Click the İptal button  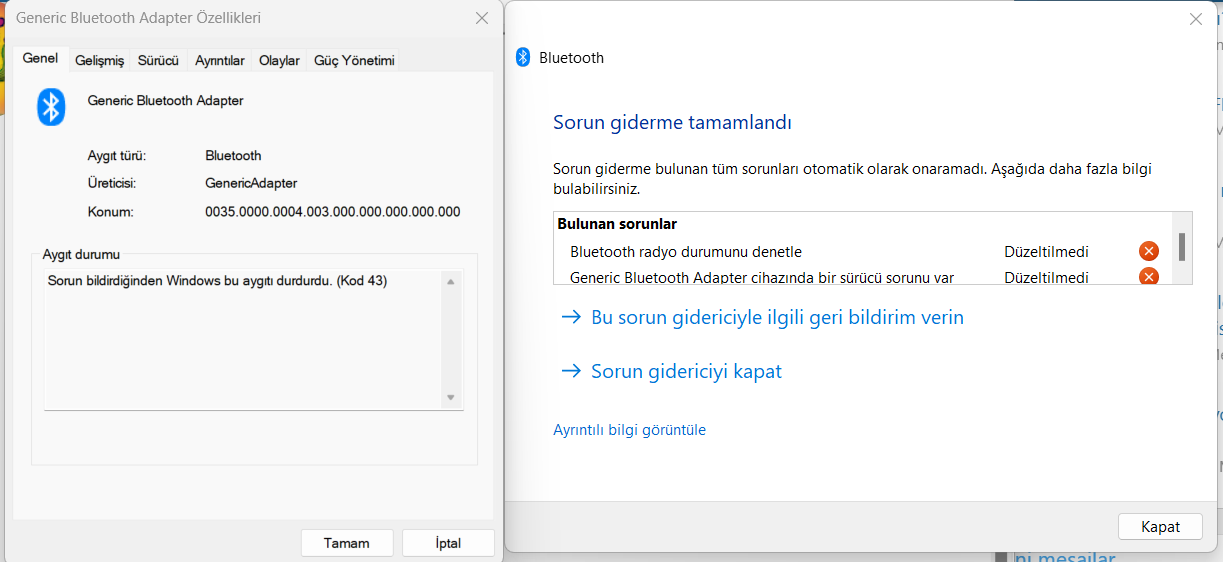pos(448,543)
